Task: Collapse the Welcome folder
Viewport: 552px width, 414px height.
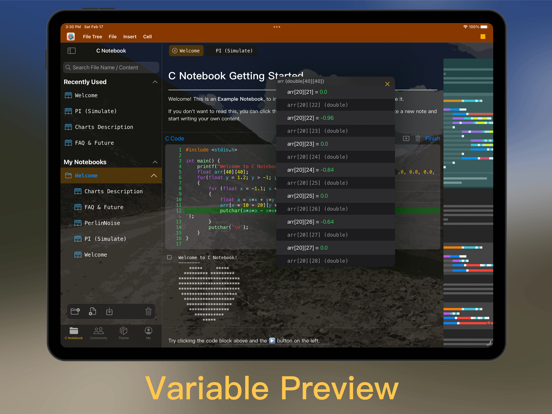Action: [154, 175]
